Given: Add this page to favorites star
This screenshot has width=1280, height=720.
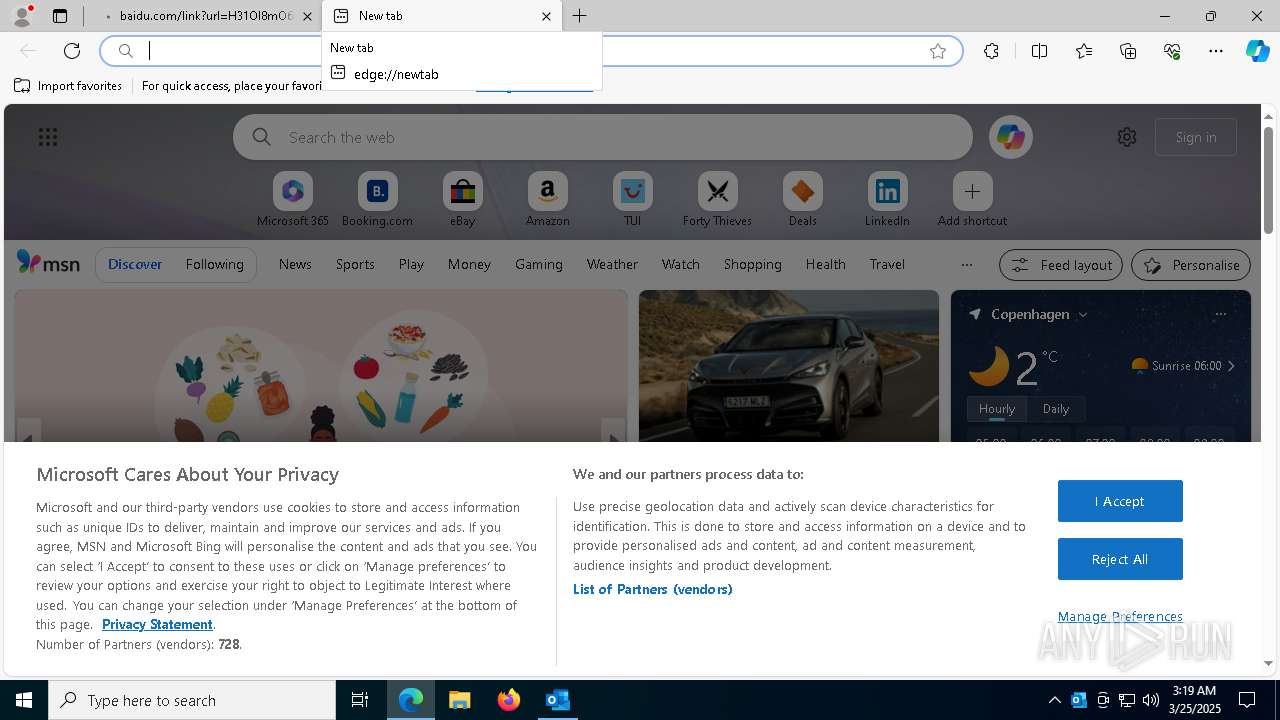Looking at the screenshot, I should coord(938,51).
